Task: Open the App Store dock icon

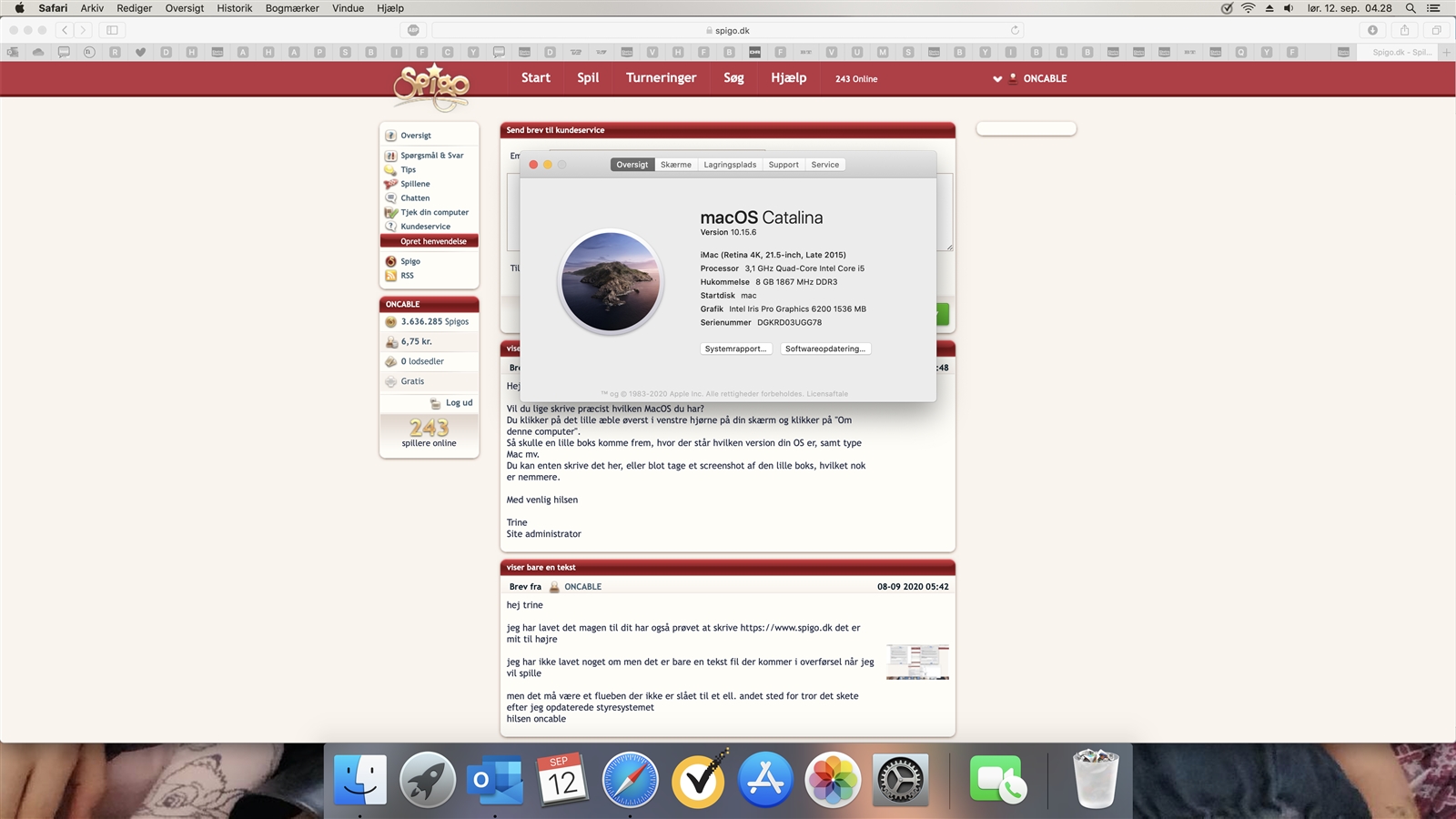Action: tap(765, 781)
